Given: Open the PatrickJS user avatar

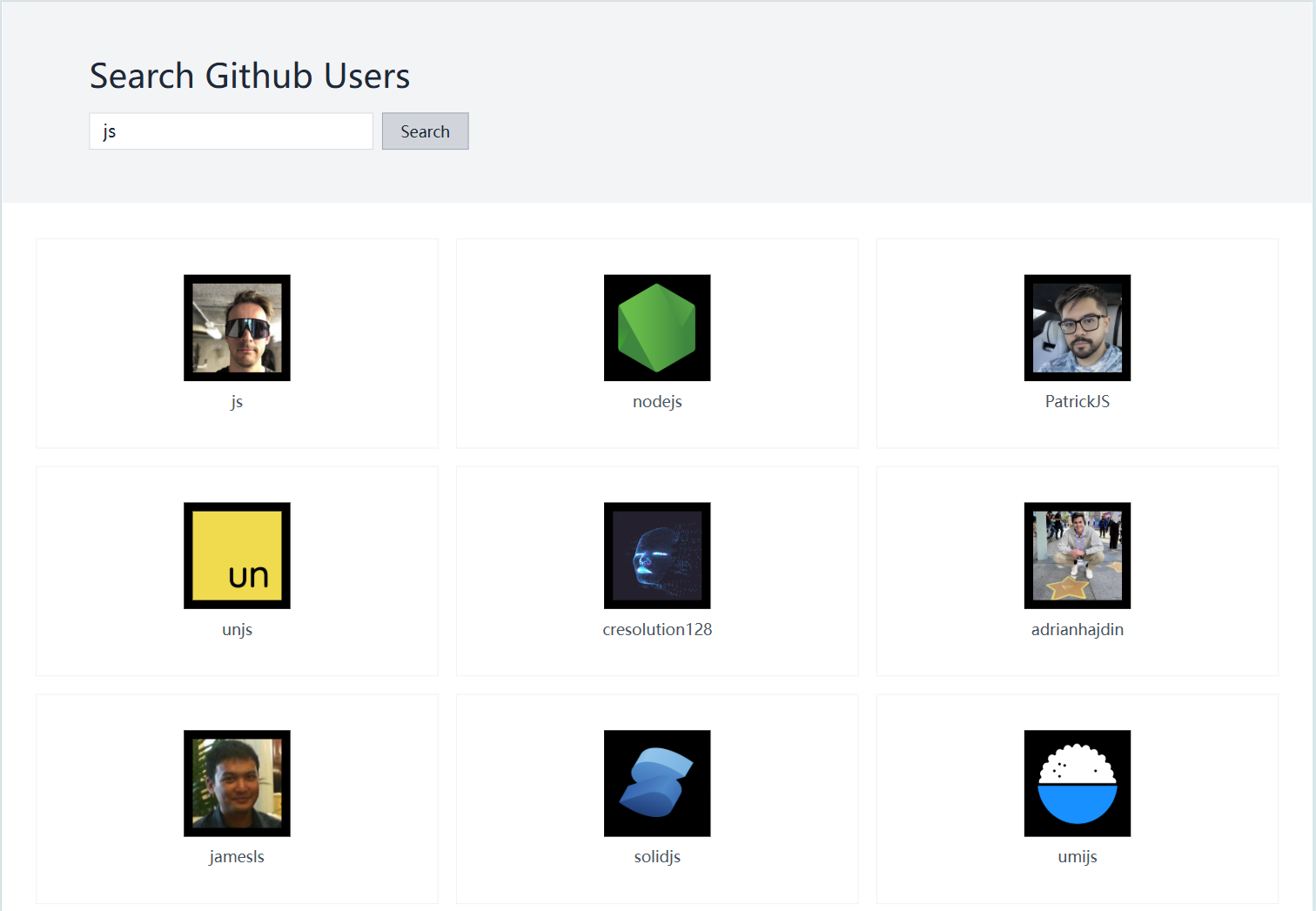Looking at the screenshot, I should [1078, 328].
